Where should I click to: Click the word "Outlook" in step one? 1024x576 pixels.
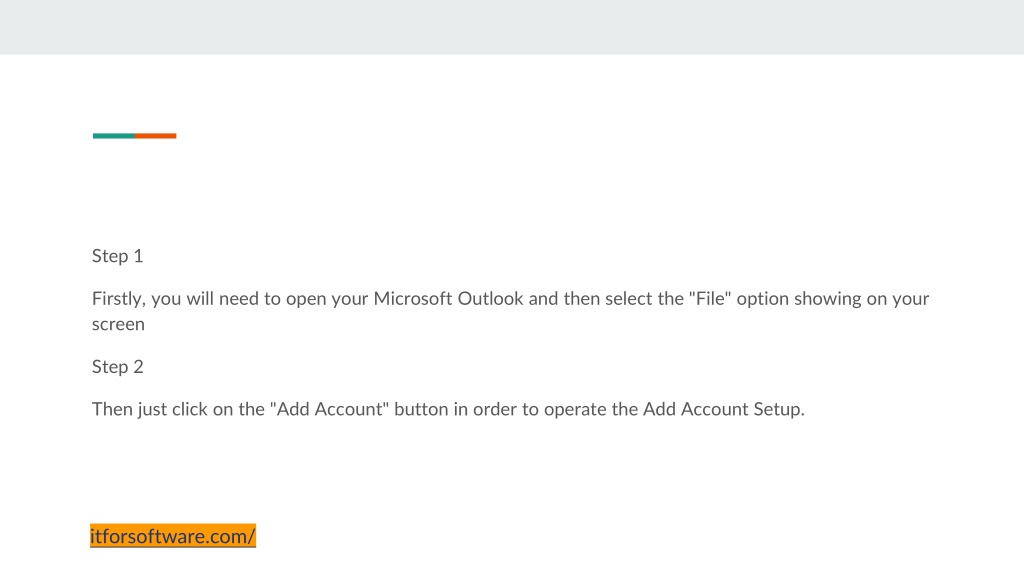[x=490, y=298]
